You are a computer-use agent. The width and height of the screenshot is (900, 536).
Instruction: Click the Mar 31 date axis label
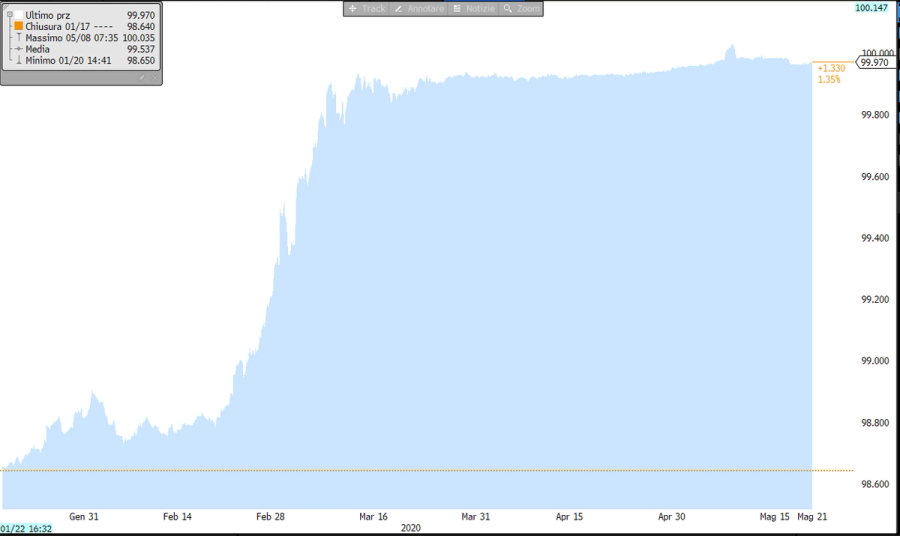click(476, 516)
